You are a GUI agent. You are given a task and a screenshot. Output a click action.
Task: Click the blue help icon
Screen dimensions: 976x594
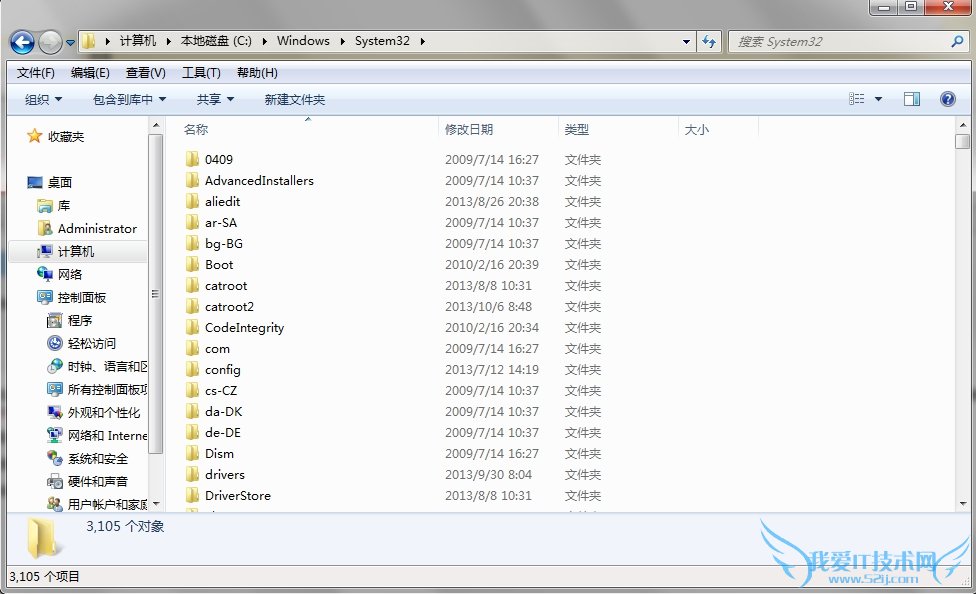[947, 99]
